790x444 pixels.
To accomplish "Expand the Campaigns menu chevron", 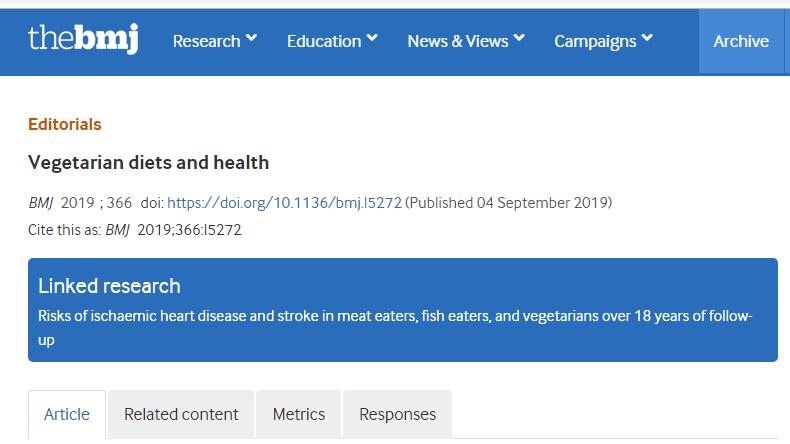I will pos(647,38).
